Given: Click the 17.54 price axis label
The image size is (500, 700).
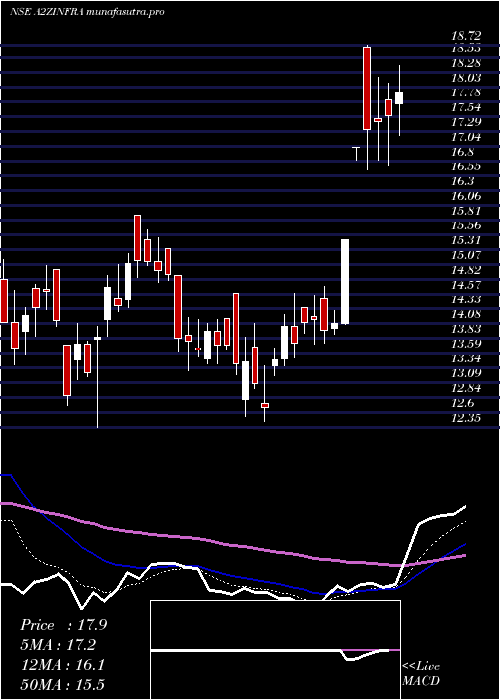Looking at the screenshot, I should coord(466,108).
